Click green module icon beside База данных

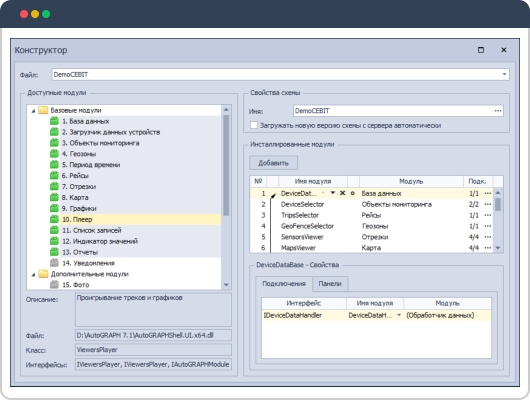54,121
